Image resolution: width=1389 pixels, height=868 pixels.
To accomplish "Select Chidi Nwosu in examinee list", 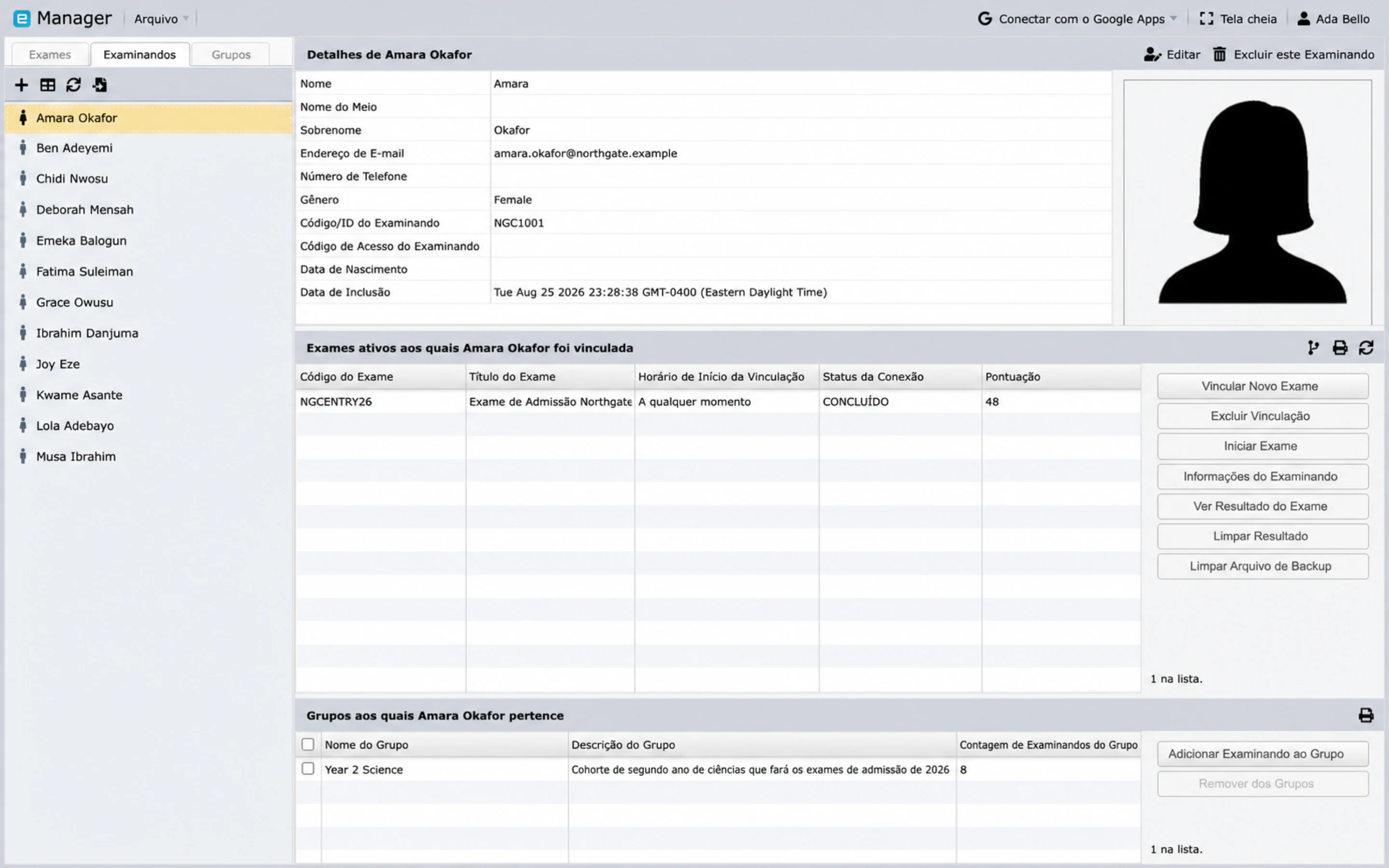I will tap(148, 178).
